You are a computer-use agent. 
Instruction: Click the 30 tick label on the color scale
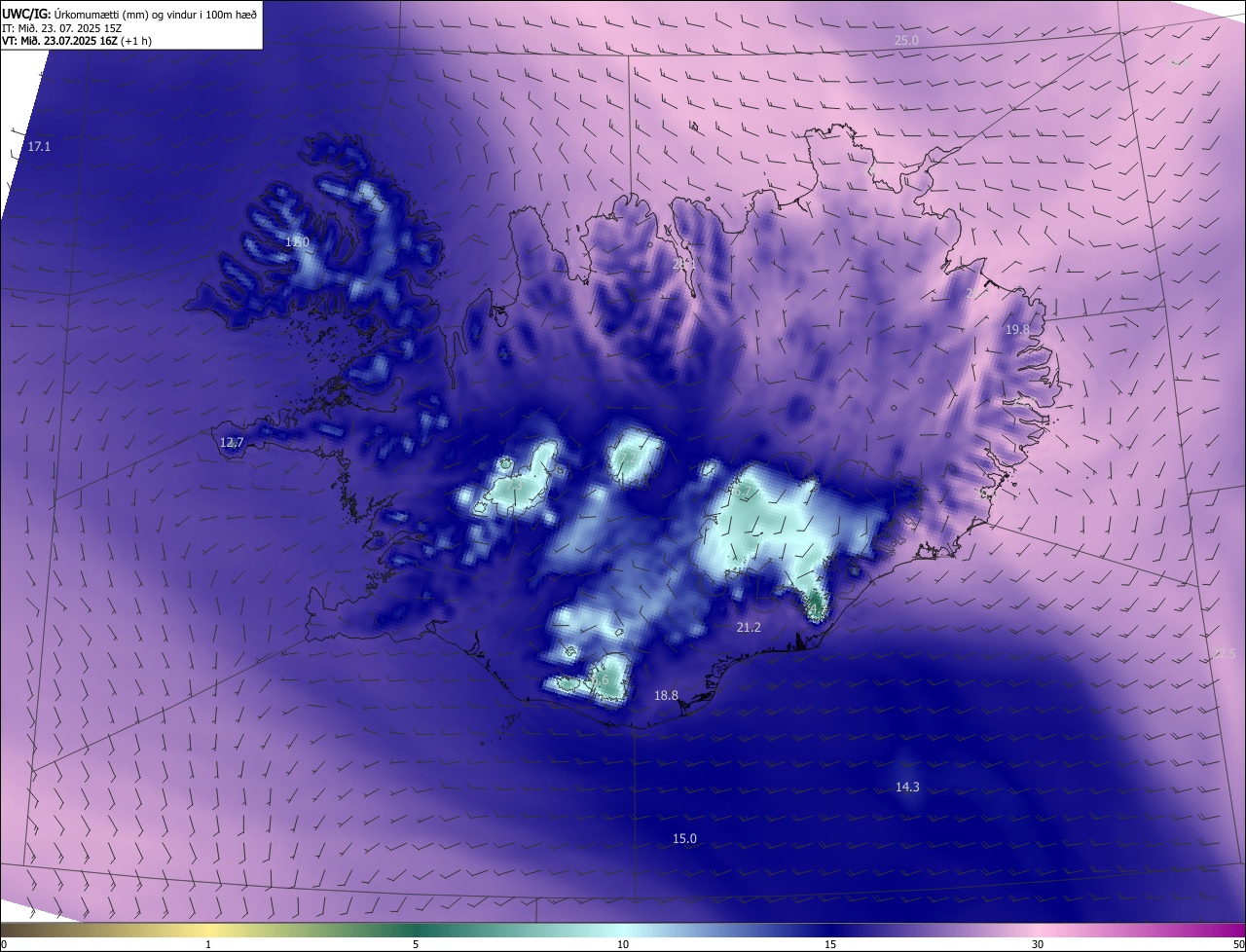coord(1038,944)
